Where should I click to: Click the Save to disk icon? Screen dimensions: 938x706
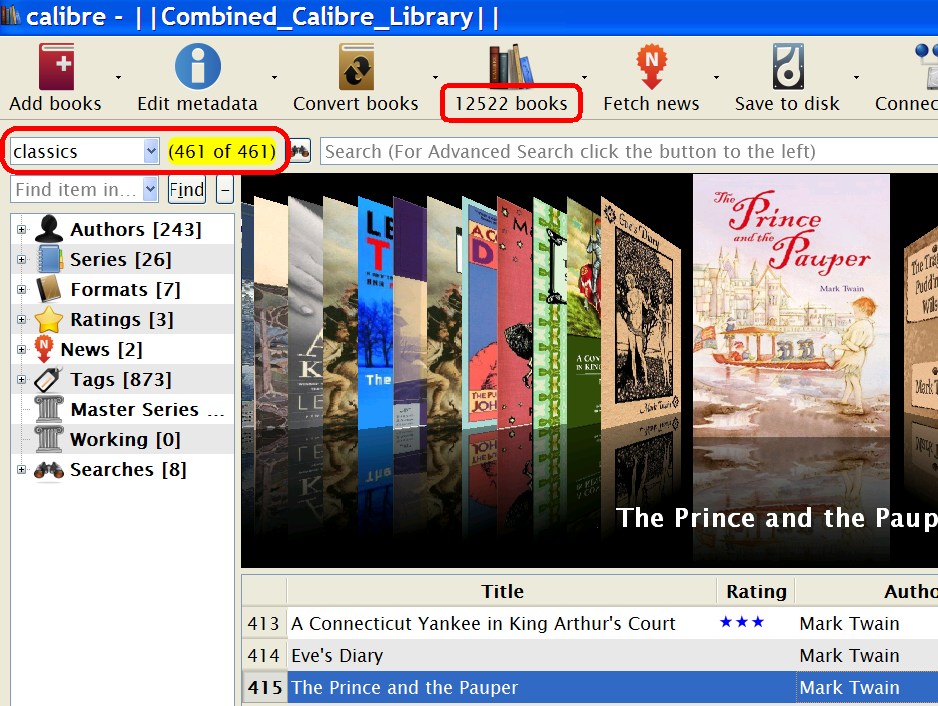[x=787, y=66]
